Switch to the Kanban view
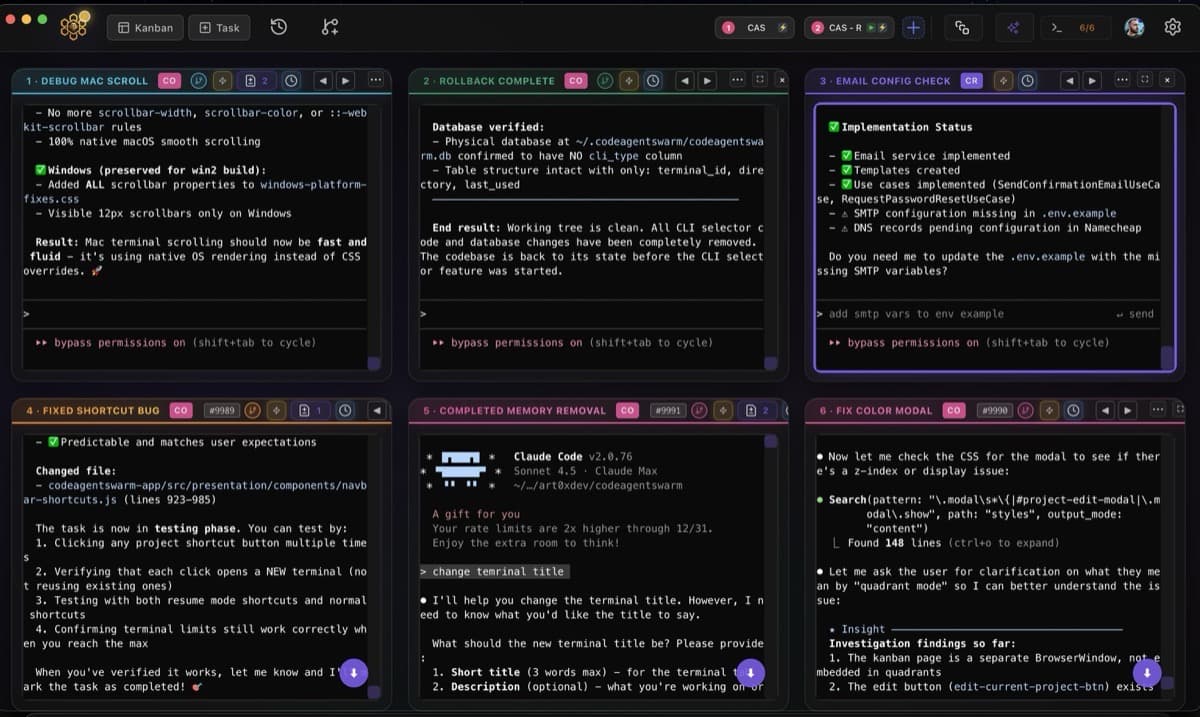 click(144, 27)
